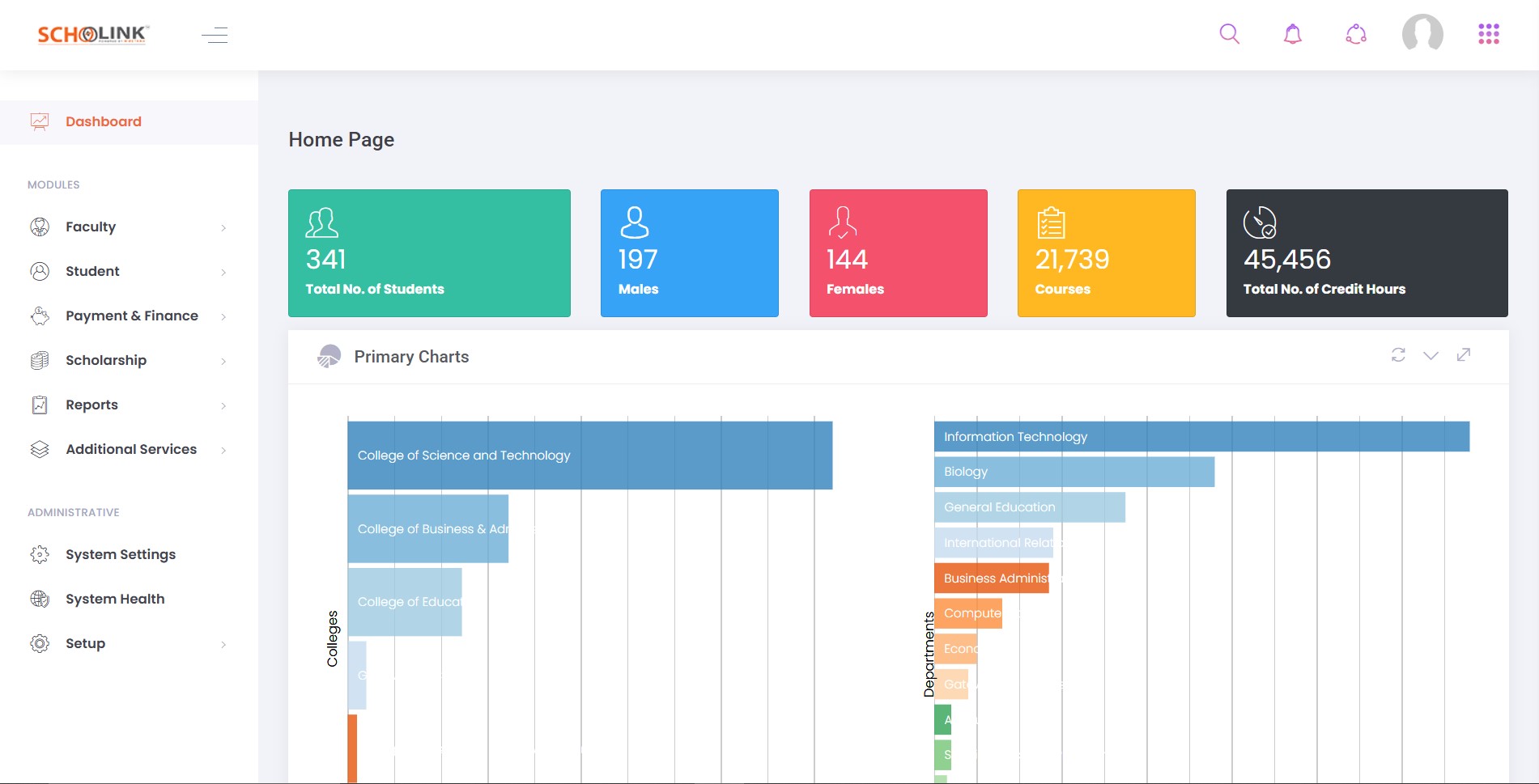Toggle the sidebar with the hamburger control
Screen dimensions: 1539x784
[x=215, y=35]
